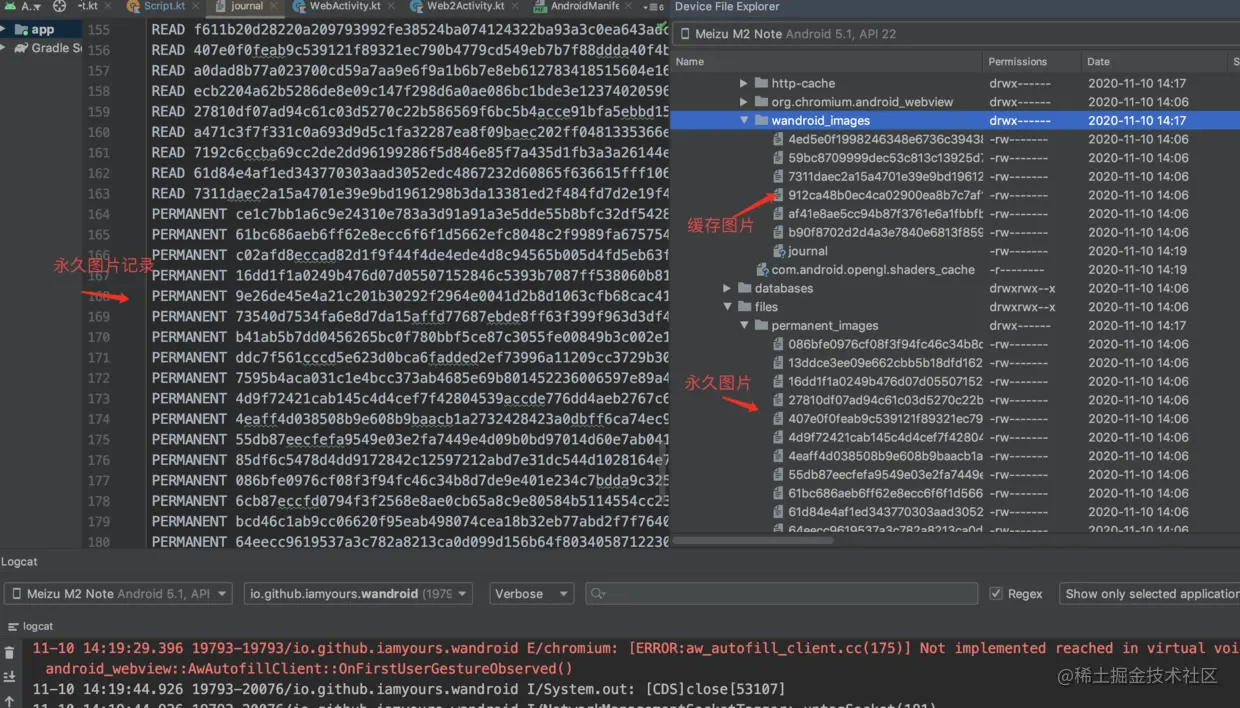Select the files folder icon

[x=745, y=307]
